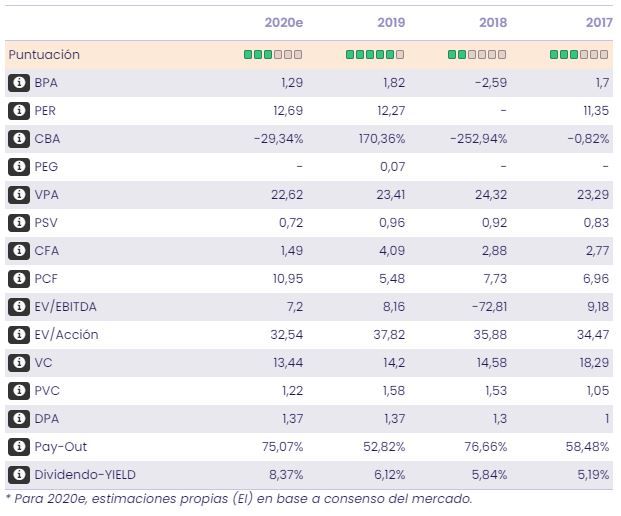621x516 pixels.
Task: Open the Pay-Out info icon
Action: pos(18,447)
